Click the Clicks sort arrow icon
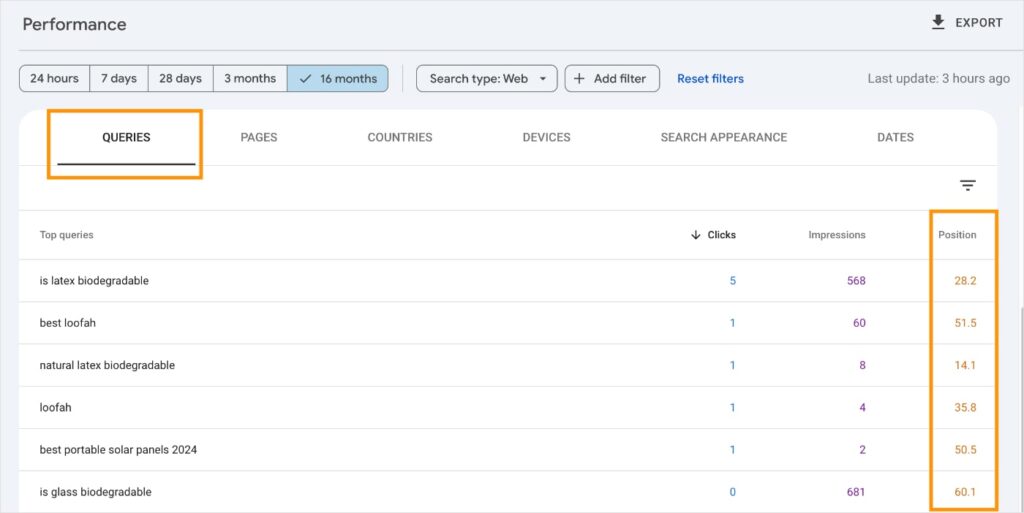 coord(695,235)
